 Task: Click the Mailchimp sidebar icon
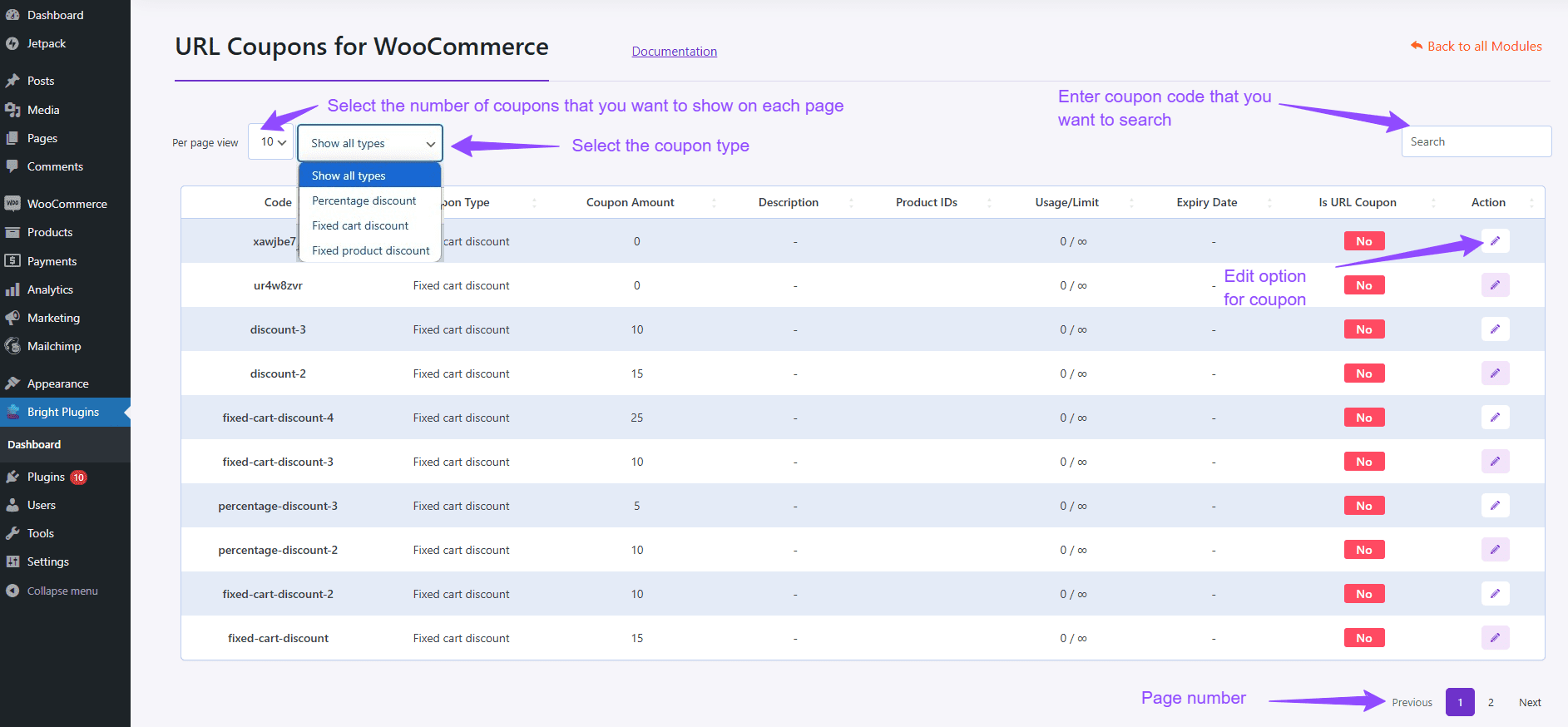pyautogui.click(x=12, y=346)
